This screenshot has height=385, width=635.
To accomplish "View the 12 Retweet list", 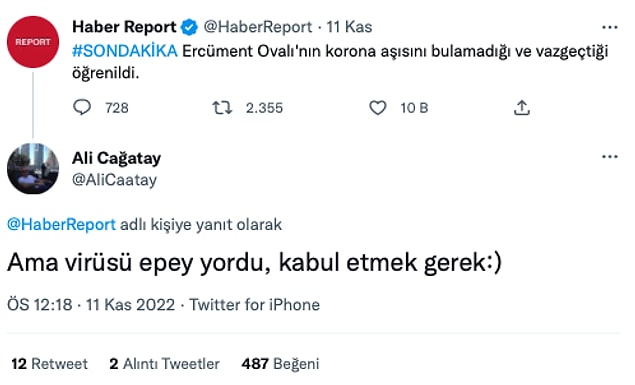I will 49,364.
